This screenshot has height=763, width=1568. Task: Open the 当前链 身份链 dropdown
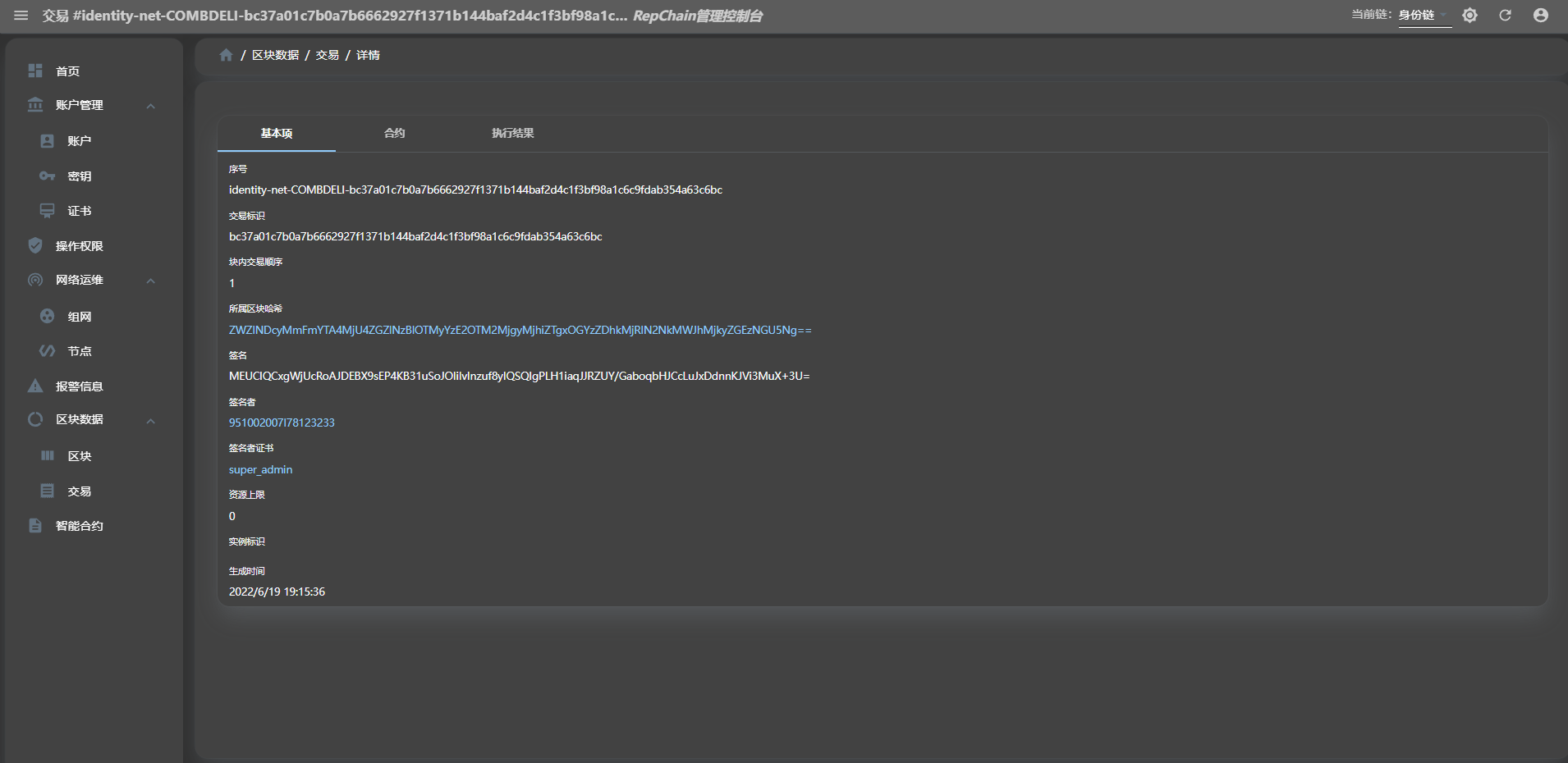pos(1424,16)
